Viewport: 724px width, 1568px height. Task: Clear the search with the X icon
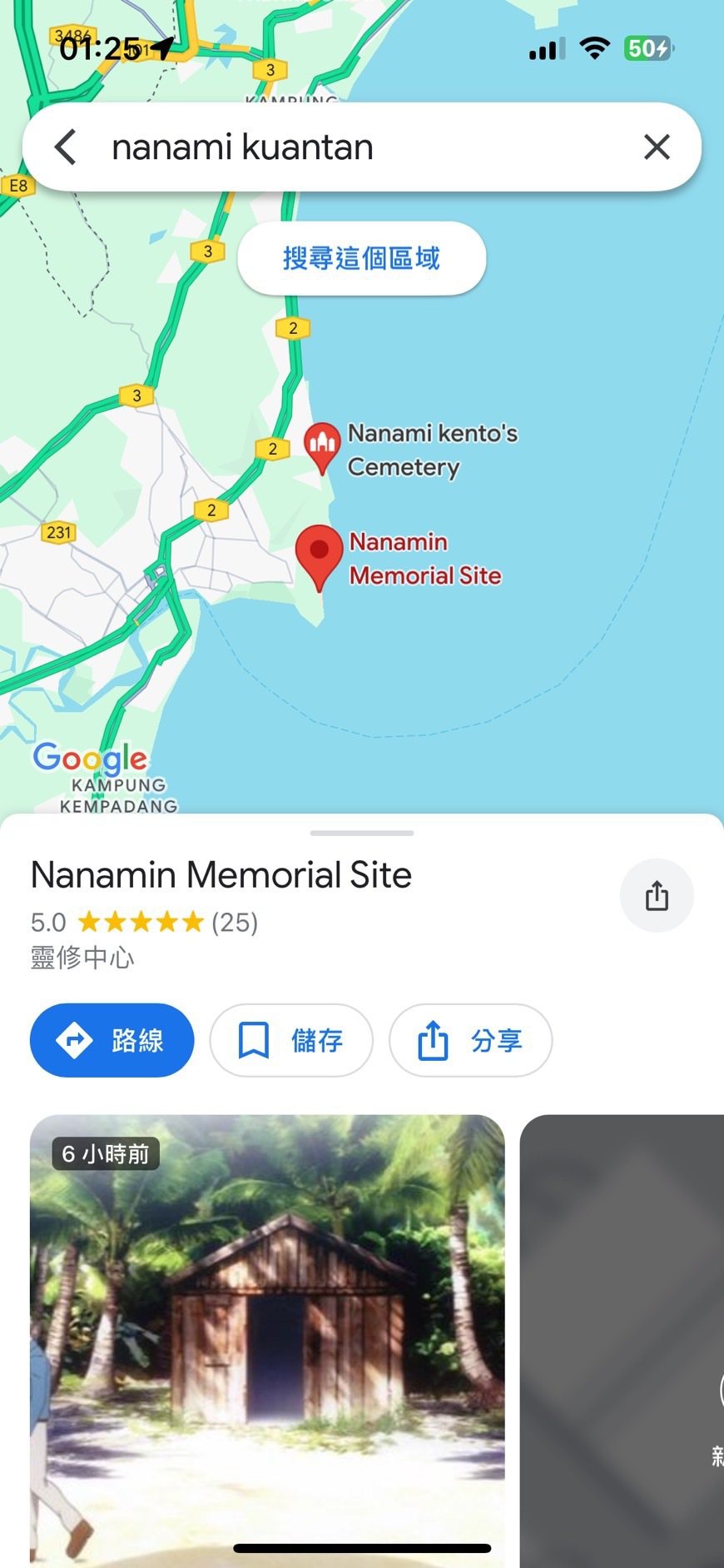pos(657,147)
